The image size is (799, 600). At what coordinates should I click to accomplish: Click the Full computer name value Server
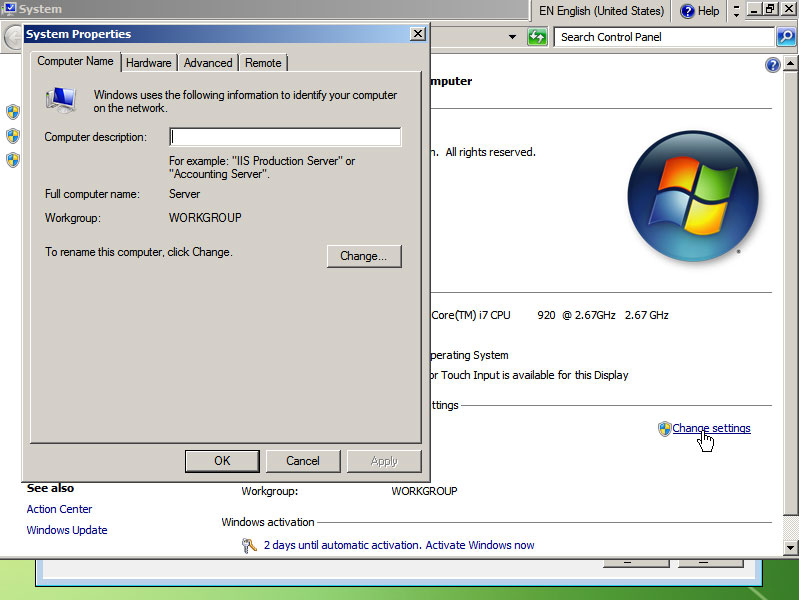click(184, 194)
